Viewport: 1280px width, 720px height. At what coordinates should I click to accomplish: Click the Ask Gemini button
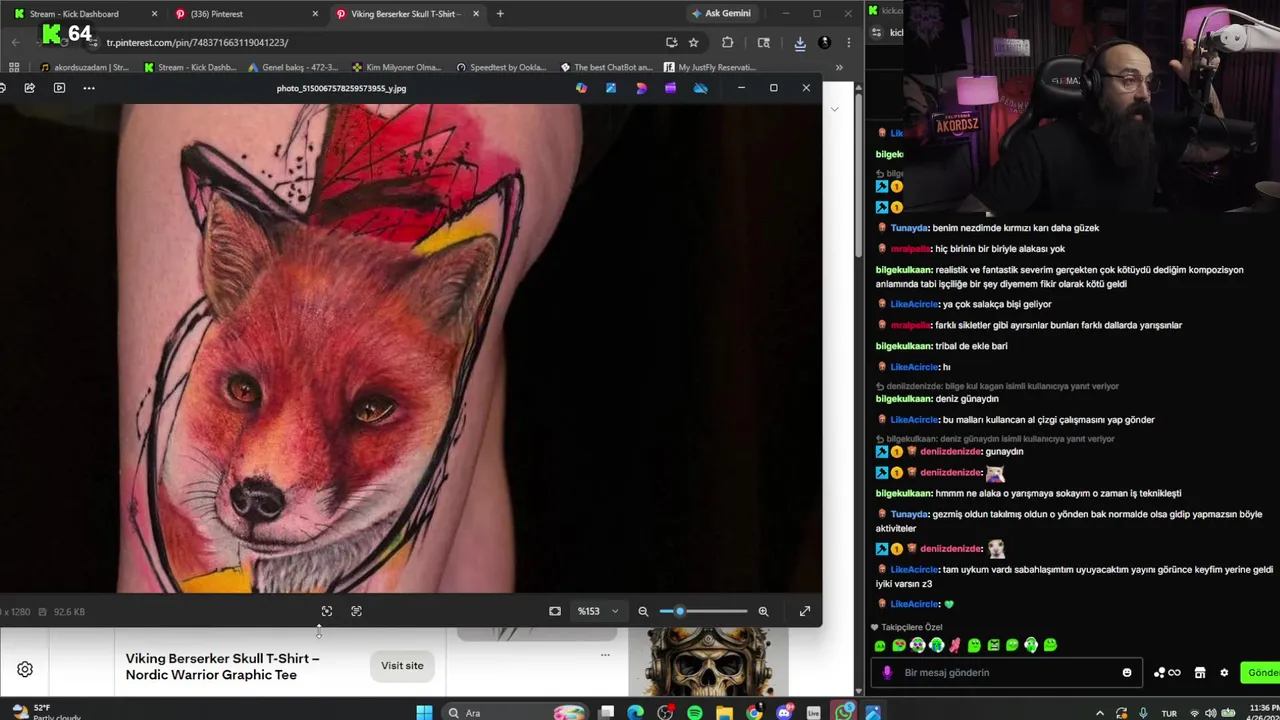[x=722, y=14]
